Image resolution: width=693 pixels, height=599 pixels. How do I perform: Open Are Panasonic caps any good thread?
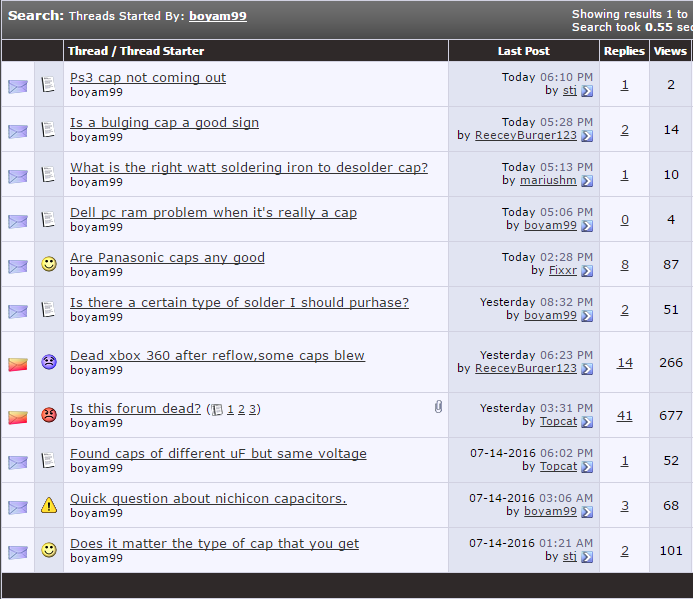[167, 258]
